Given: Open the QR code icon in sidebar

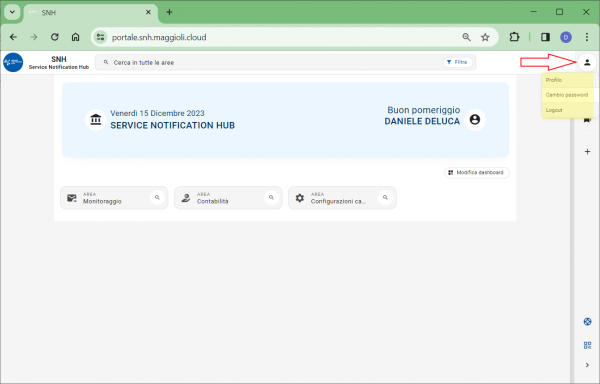Looking at the screenshot, I should click(587, 345).
